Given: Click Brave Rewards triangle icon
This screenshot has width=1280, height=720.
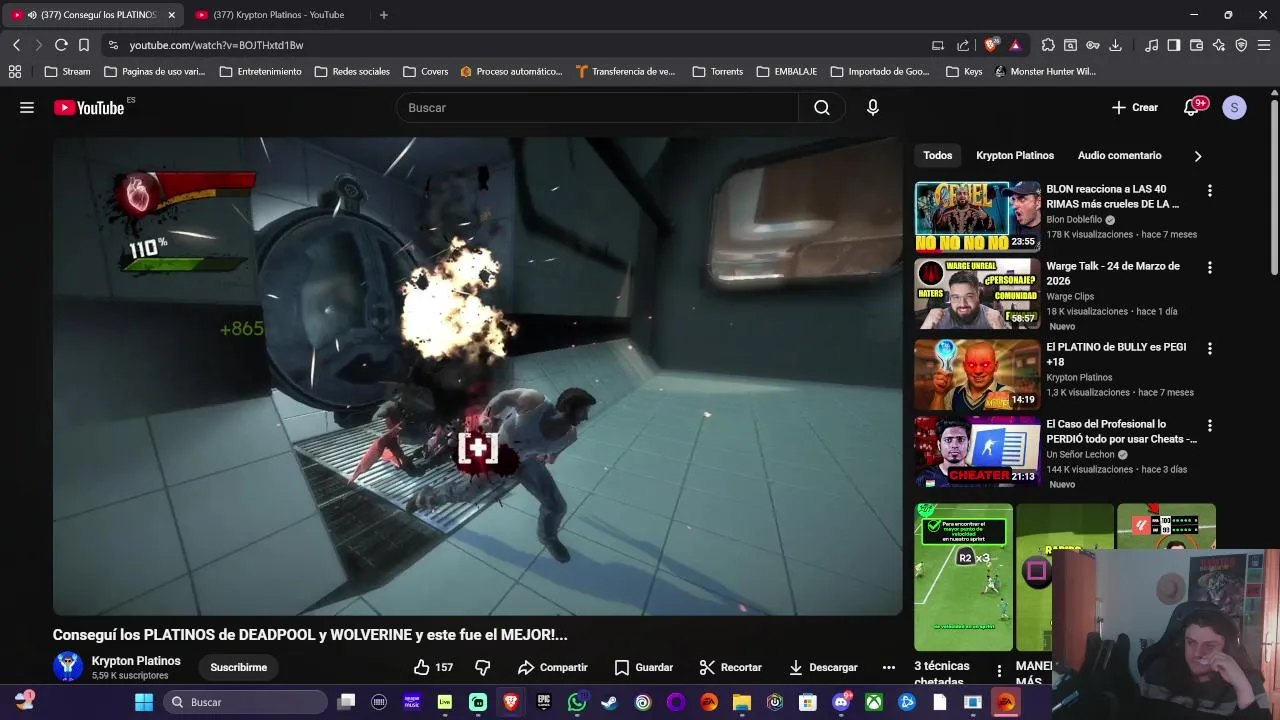Looking at the screenshot, I should pyautogui.click(x=1015, y=45).
